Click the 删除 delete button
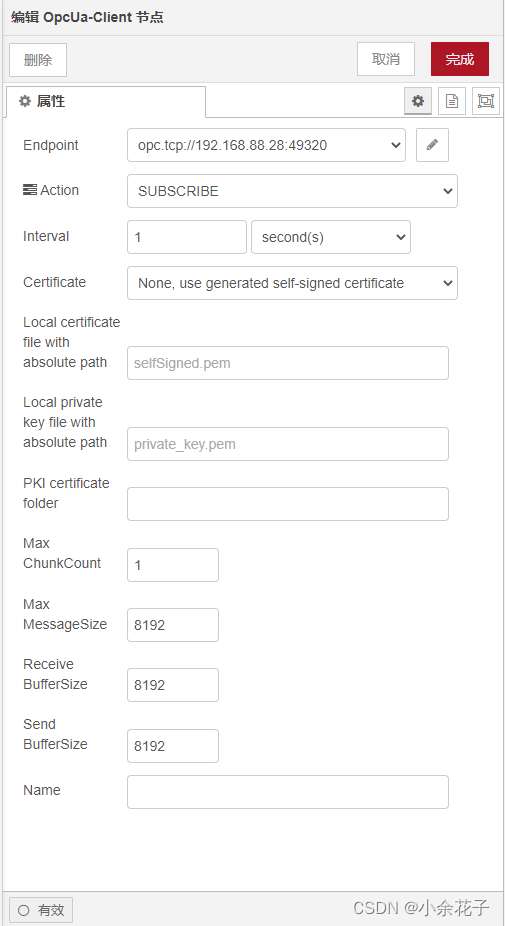 (38, 60)
